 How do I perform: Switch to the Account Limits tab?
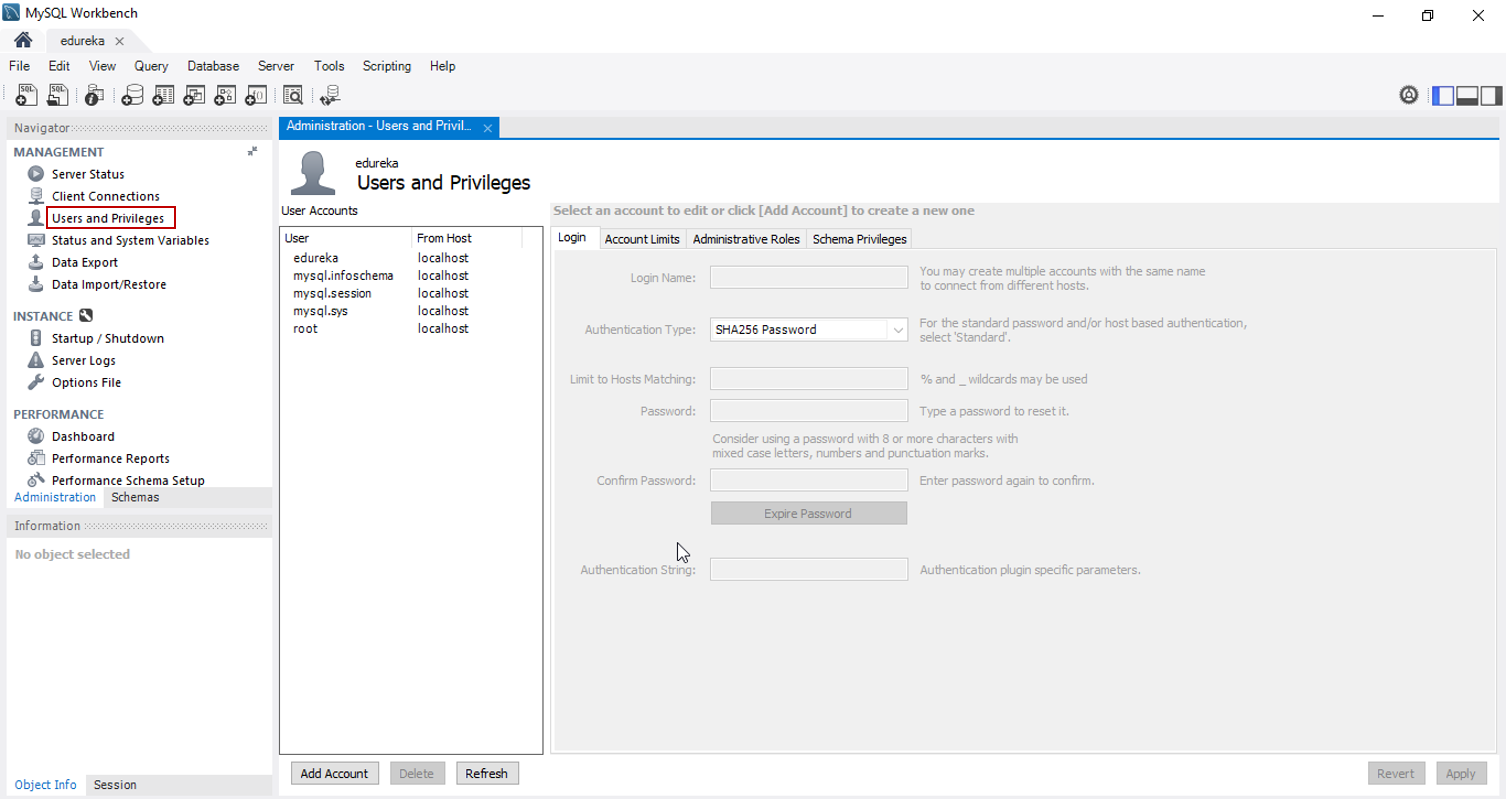[642, 239]
